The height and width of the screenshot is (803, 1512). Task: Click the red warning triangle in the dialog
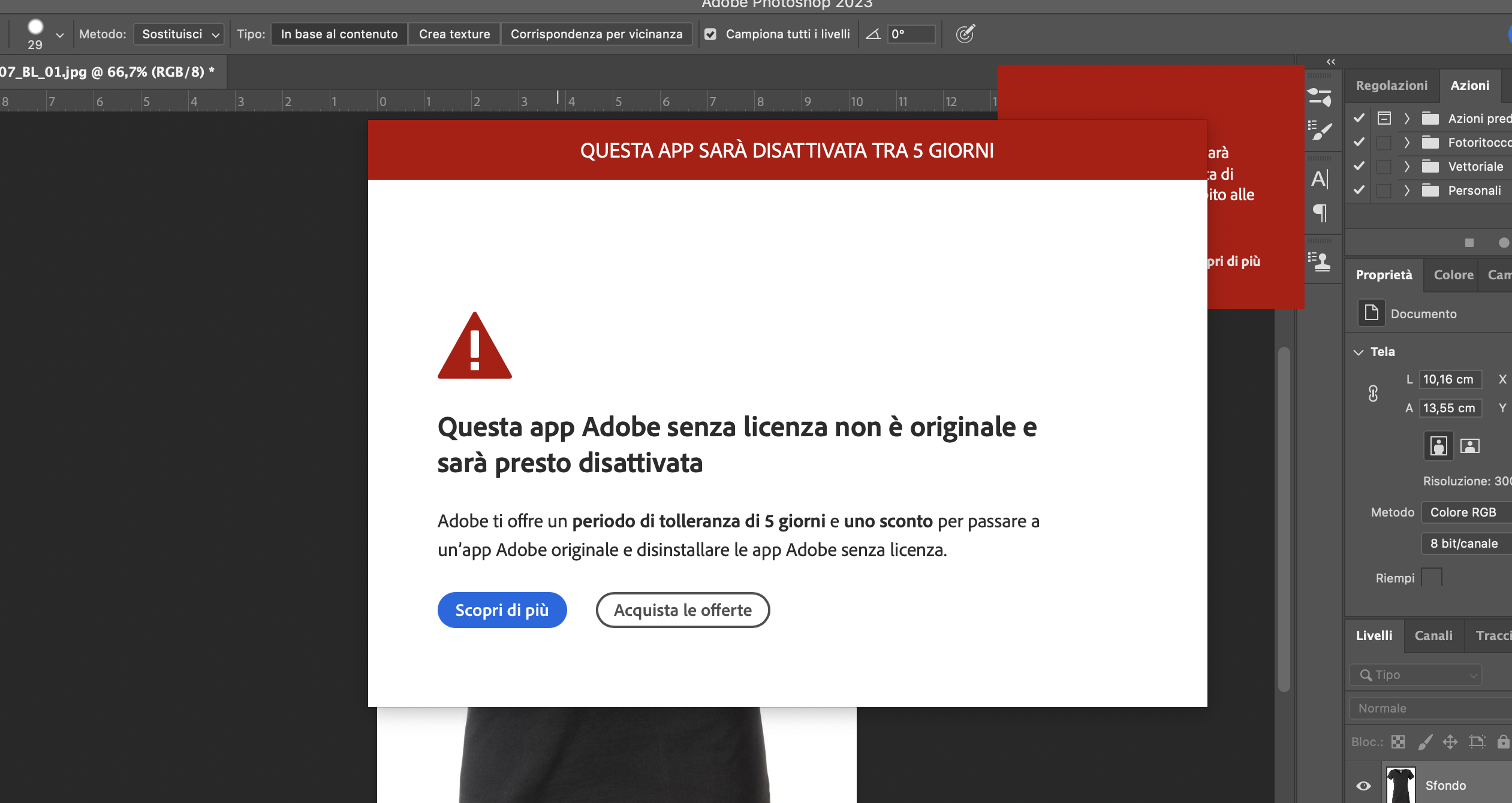[x=474, y=346]
